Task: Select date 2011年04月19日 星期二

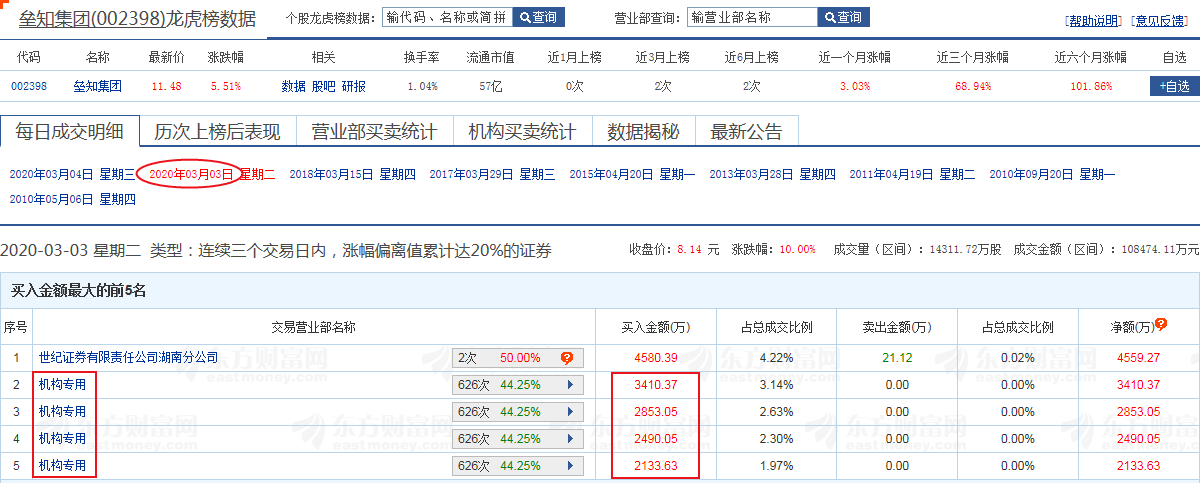Action: click(912, 174)
